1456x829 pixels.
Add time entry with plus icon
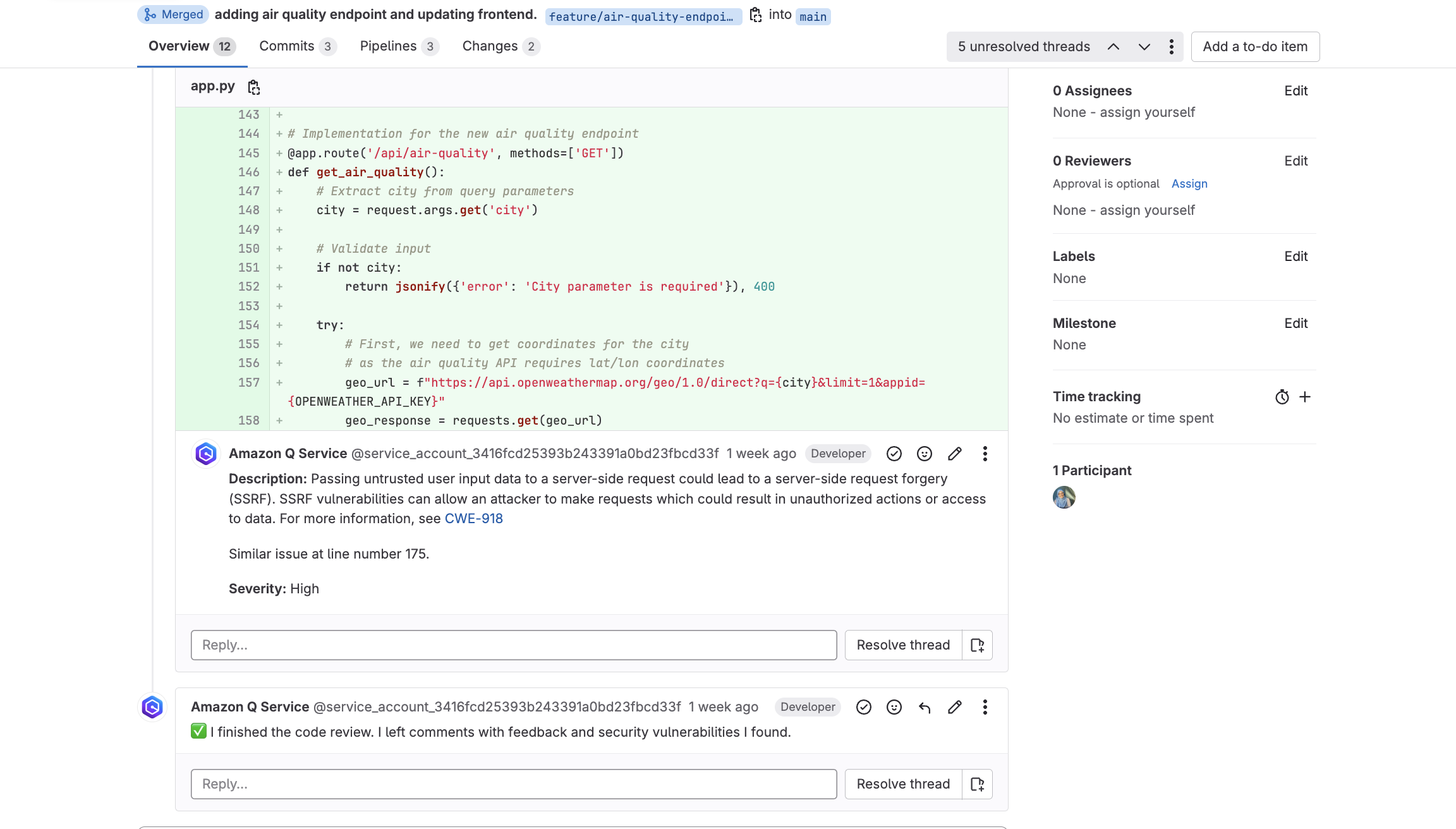click(1305, 397)
